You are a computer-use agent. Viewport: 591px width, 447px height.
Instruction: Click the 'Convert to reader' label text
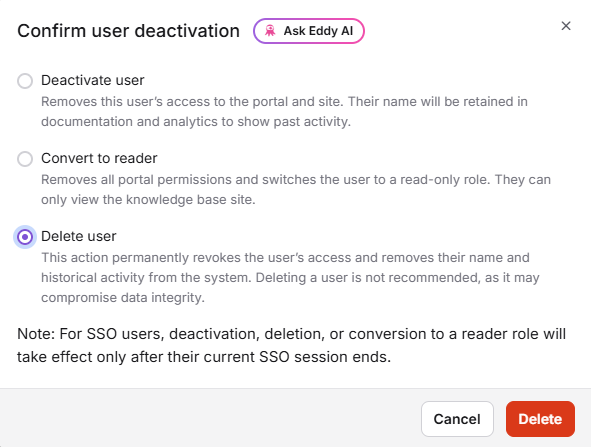pos(99,158)
